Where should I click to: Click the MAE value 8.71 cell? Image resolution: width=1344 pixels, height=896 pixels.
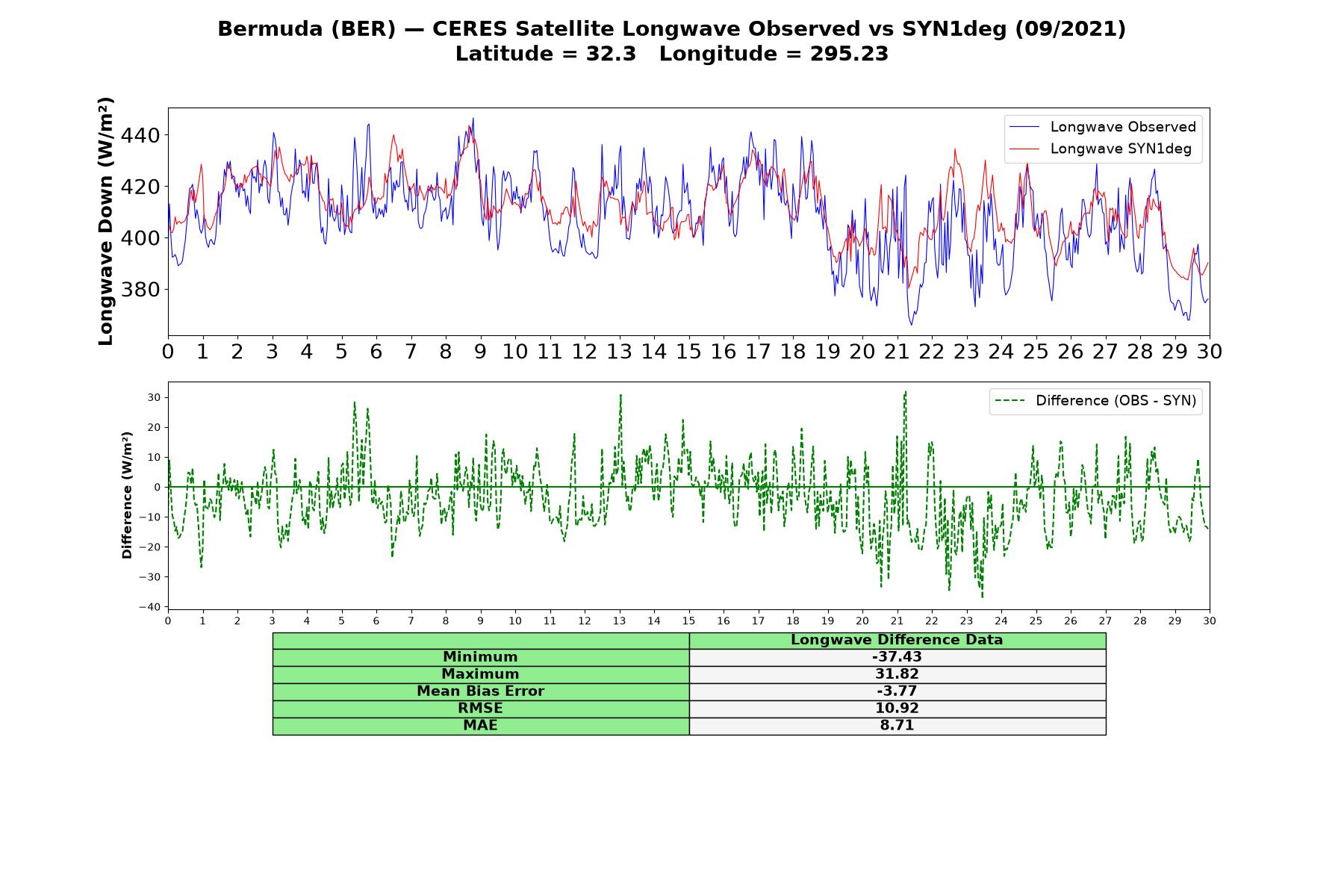click(897, 726)
